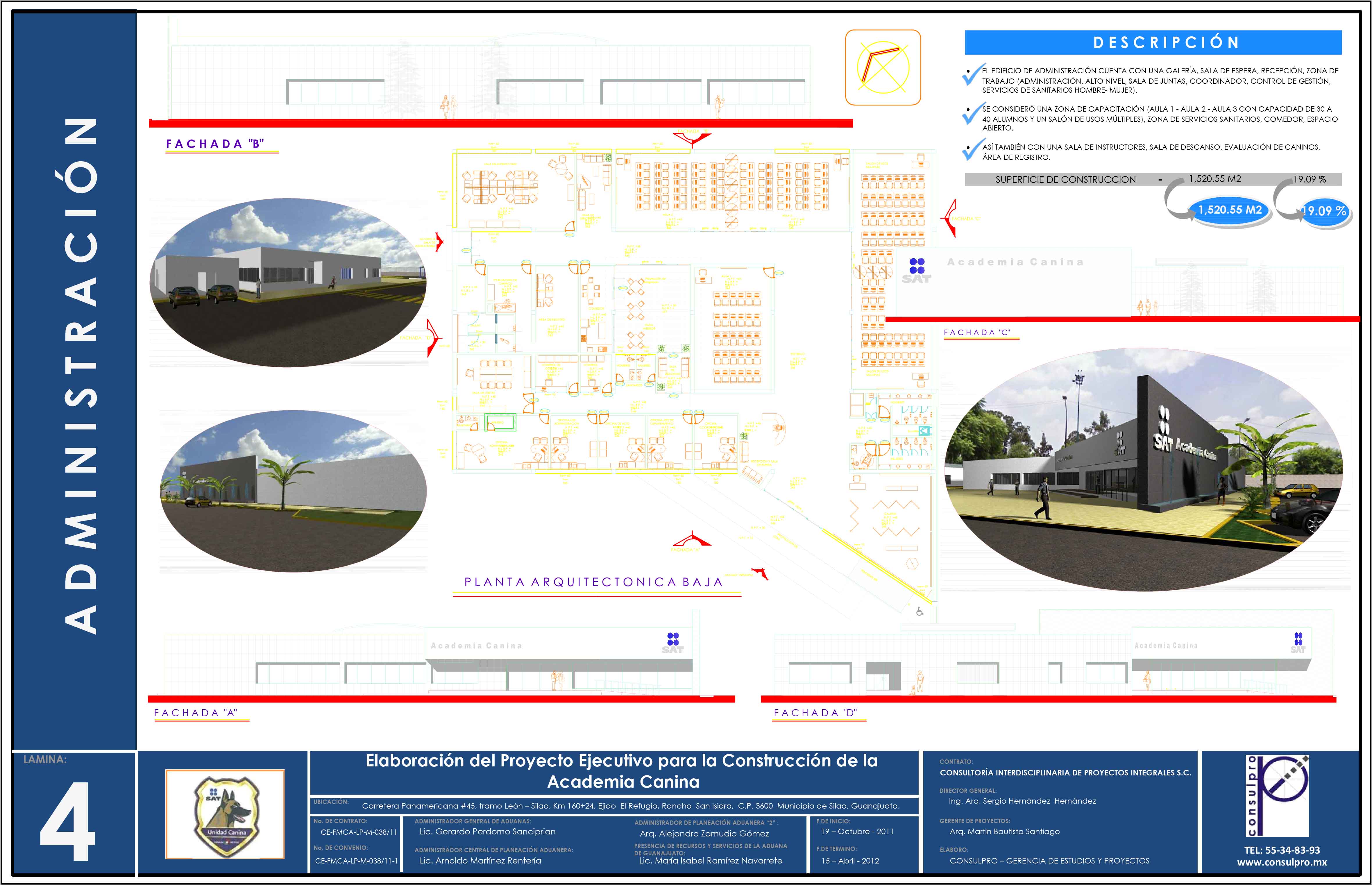Click the SAT logo on Fachada D elevation

click(x=1298, y=643)
